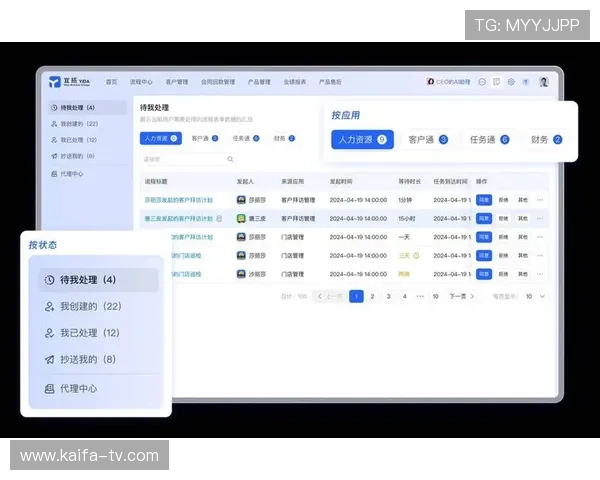600x480 pixels.
Task: Click the paper plane icon of enlarged 抄送我的 (8)
Action: [49, 359]
